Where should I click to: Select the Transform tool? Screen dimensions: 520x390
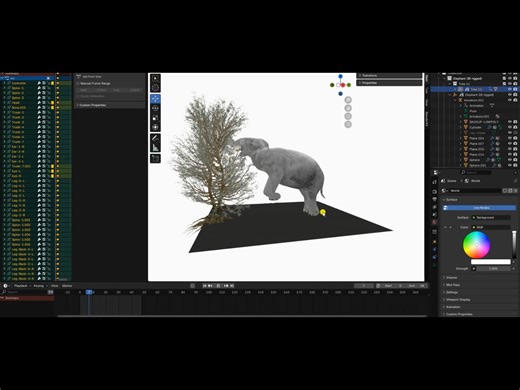[155, 127]
